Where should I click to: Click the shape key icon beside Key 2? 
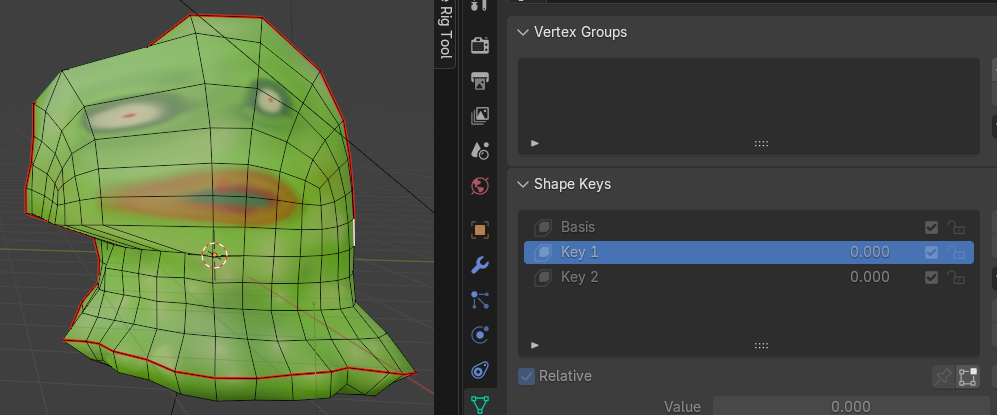point(542,277)
